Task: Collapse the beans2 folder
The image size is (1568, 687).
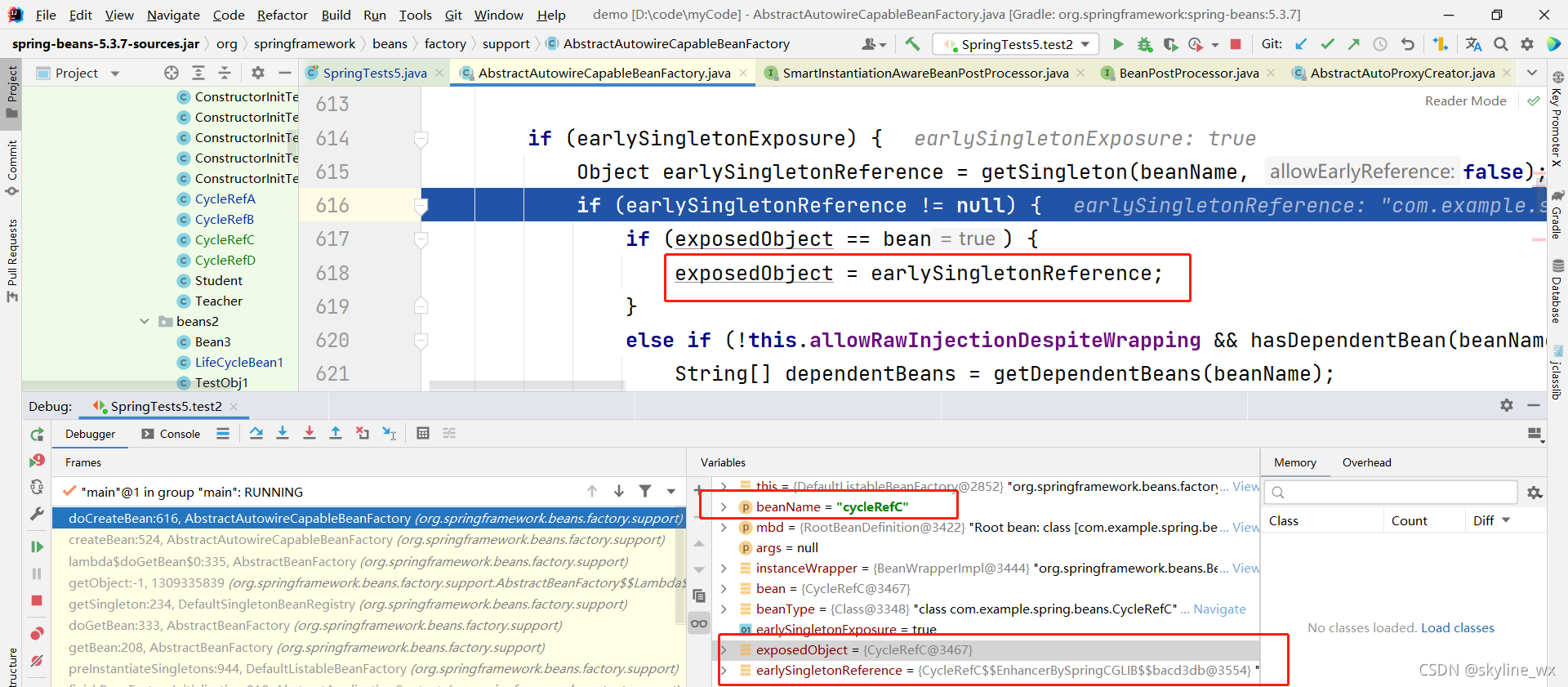Action: click(x=145, y=321)
